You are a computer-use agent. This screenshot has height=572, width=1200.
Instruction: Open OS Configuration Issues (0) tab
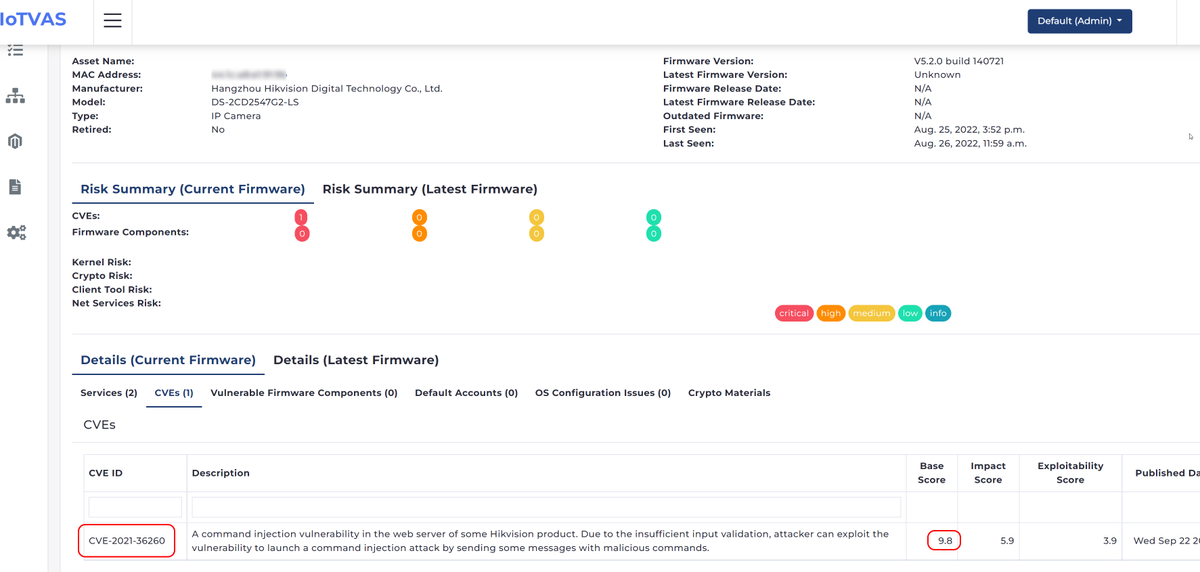[x=603, y=393]
